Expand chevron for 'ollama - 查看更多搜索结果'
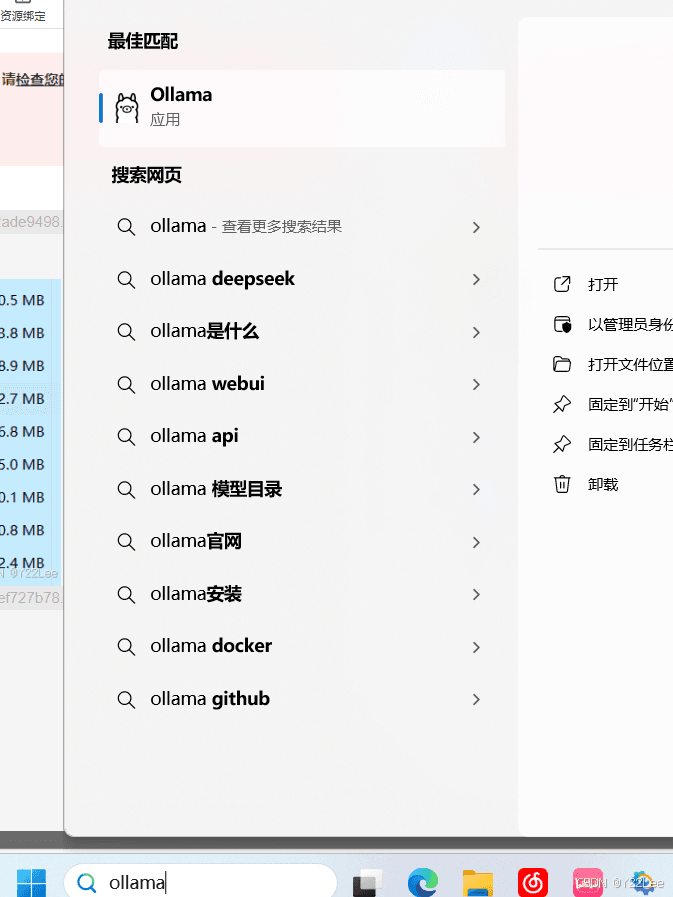673x897 pixels. 476,227
